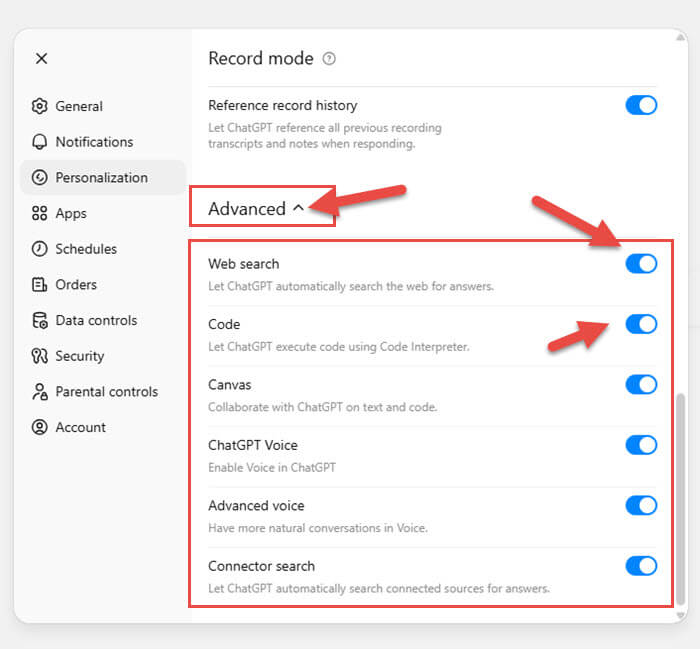Click the General gear icon
Viewport: 700px width, 649px height.
click(39, 106)
